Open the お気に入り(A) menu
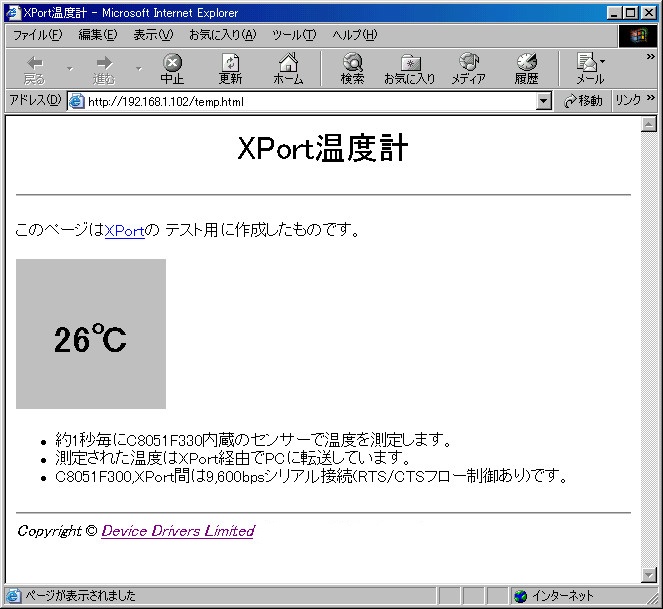This screenshot has height=609, width=663. pyautogui.click(x=223, y=35)
